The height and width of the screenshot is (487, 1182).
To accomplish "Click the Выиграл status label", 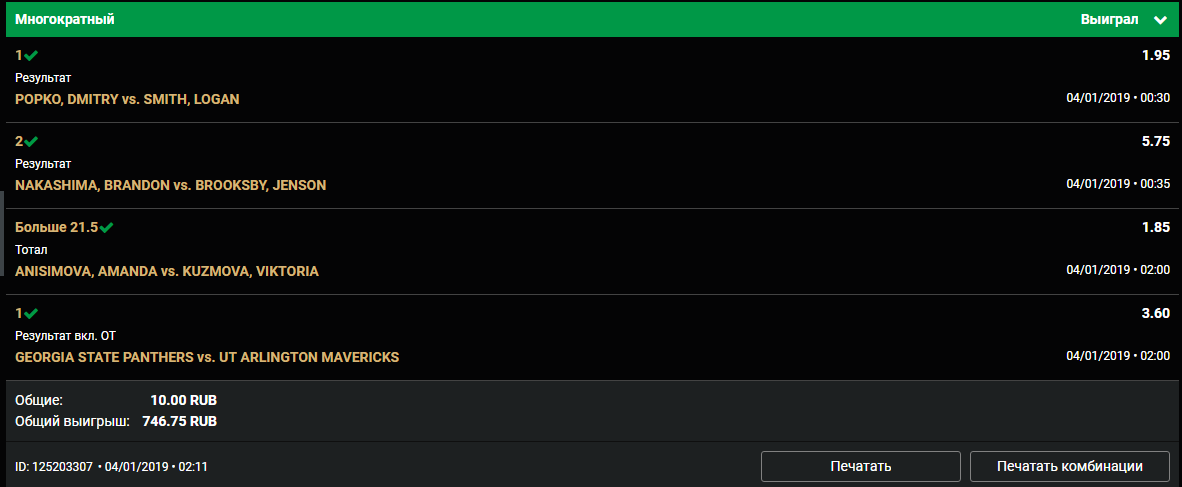I will [1110, 19].
